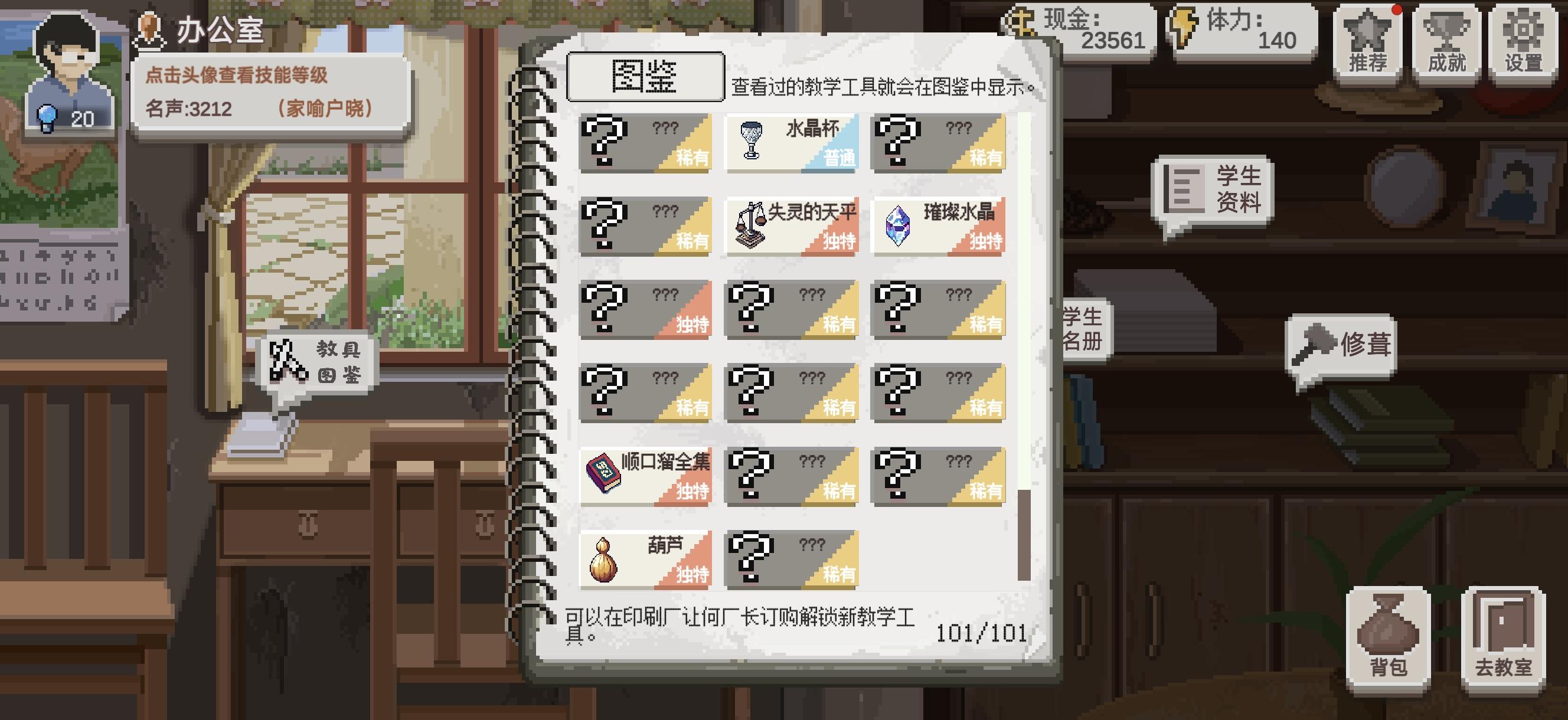
Task: Click the 图鉴 tab header
Action: point(645,77)
